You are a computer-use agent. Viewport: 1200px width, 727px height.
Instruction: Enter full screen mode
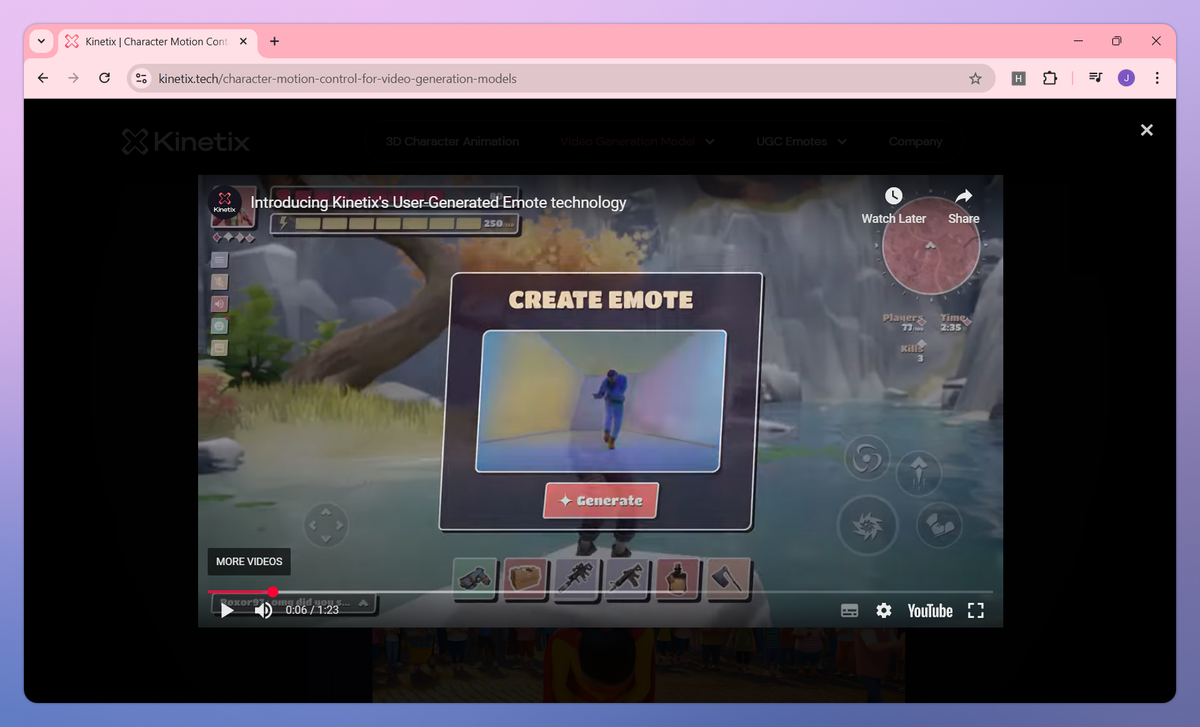pyautogui.click(x=976, y=610)
